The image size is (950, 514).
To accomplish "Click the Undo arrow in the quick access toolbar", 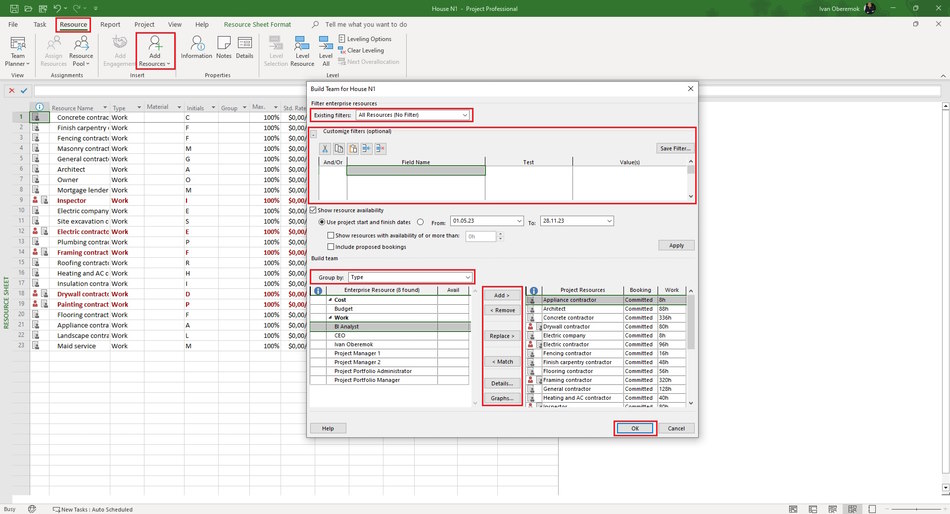I will click(x=57, y=8).
